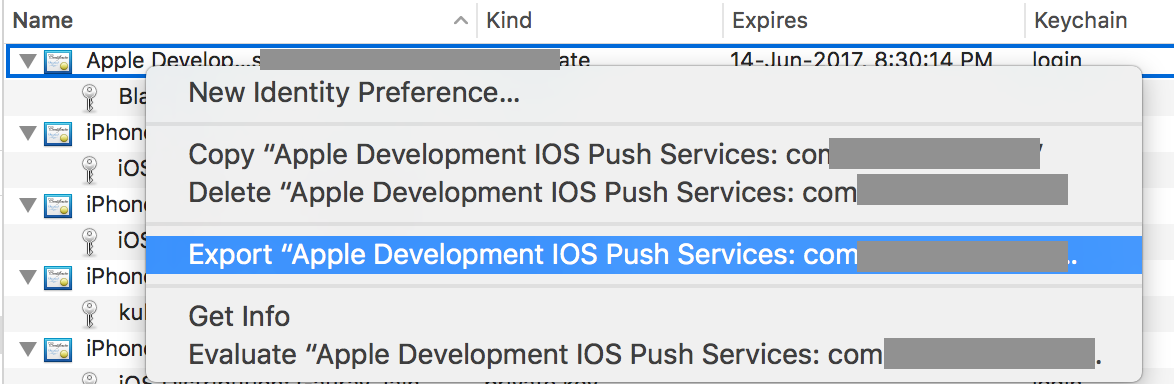Viewport: 1174px width, 384px height.
Task: Collapse the certificate containing the kul key
Action: (x=28, y=277)
